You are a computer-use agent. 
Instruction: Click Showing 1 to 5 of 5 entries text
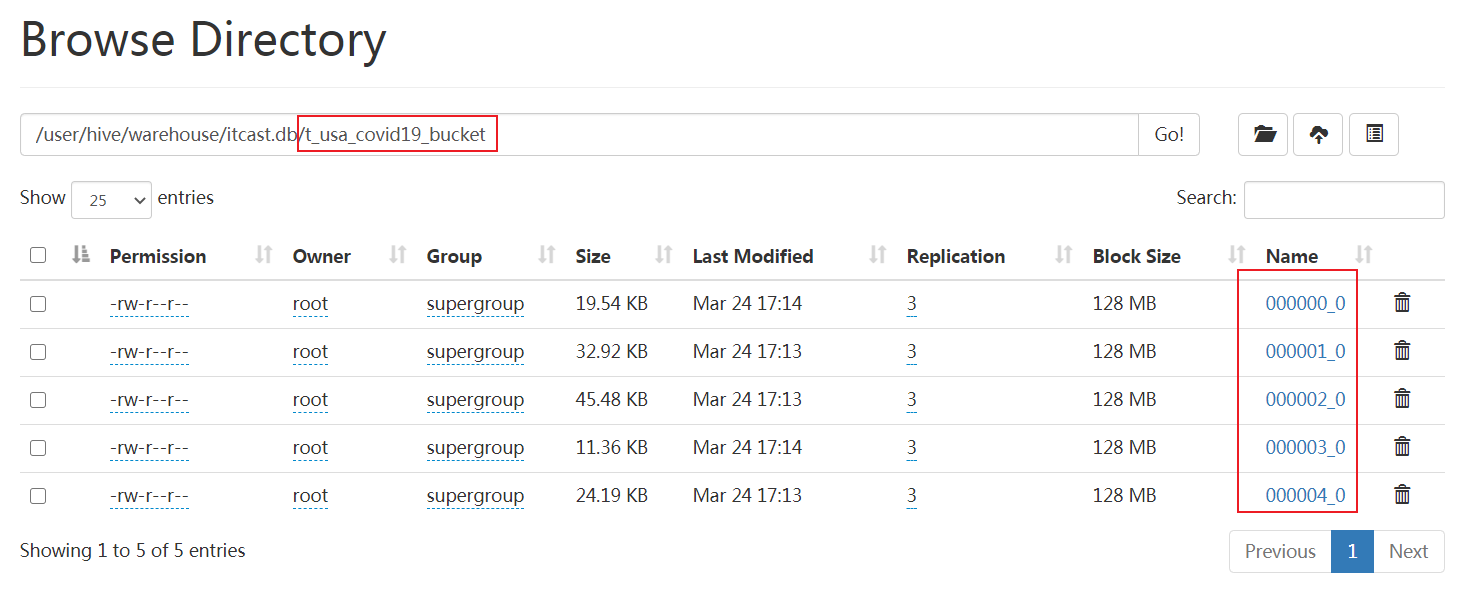coord(132,550)
